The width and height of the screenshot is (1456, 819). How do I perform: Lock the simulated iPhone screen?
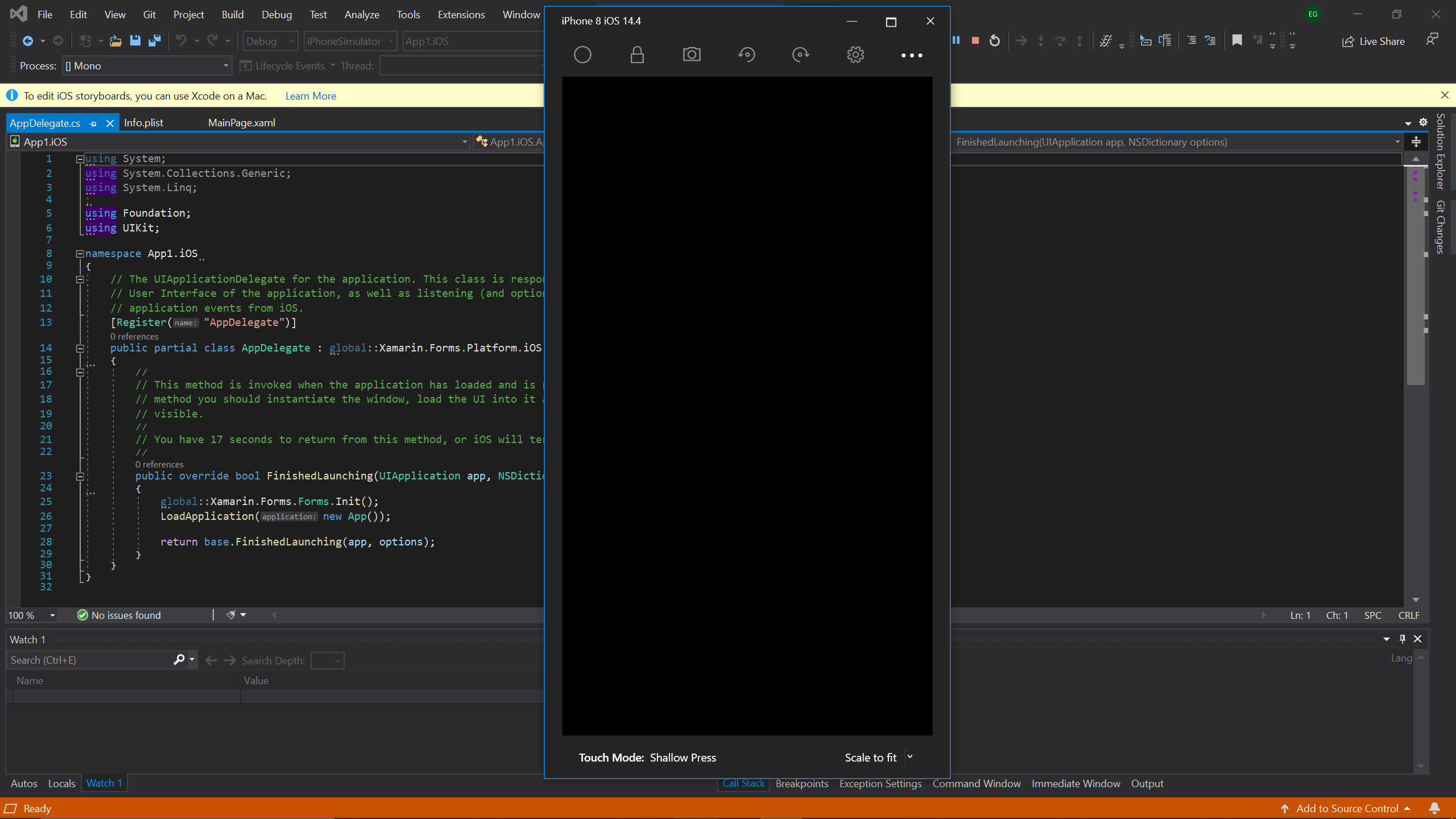click(x=637, y=55)
